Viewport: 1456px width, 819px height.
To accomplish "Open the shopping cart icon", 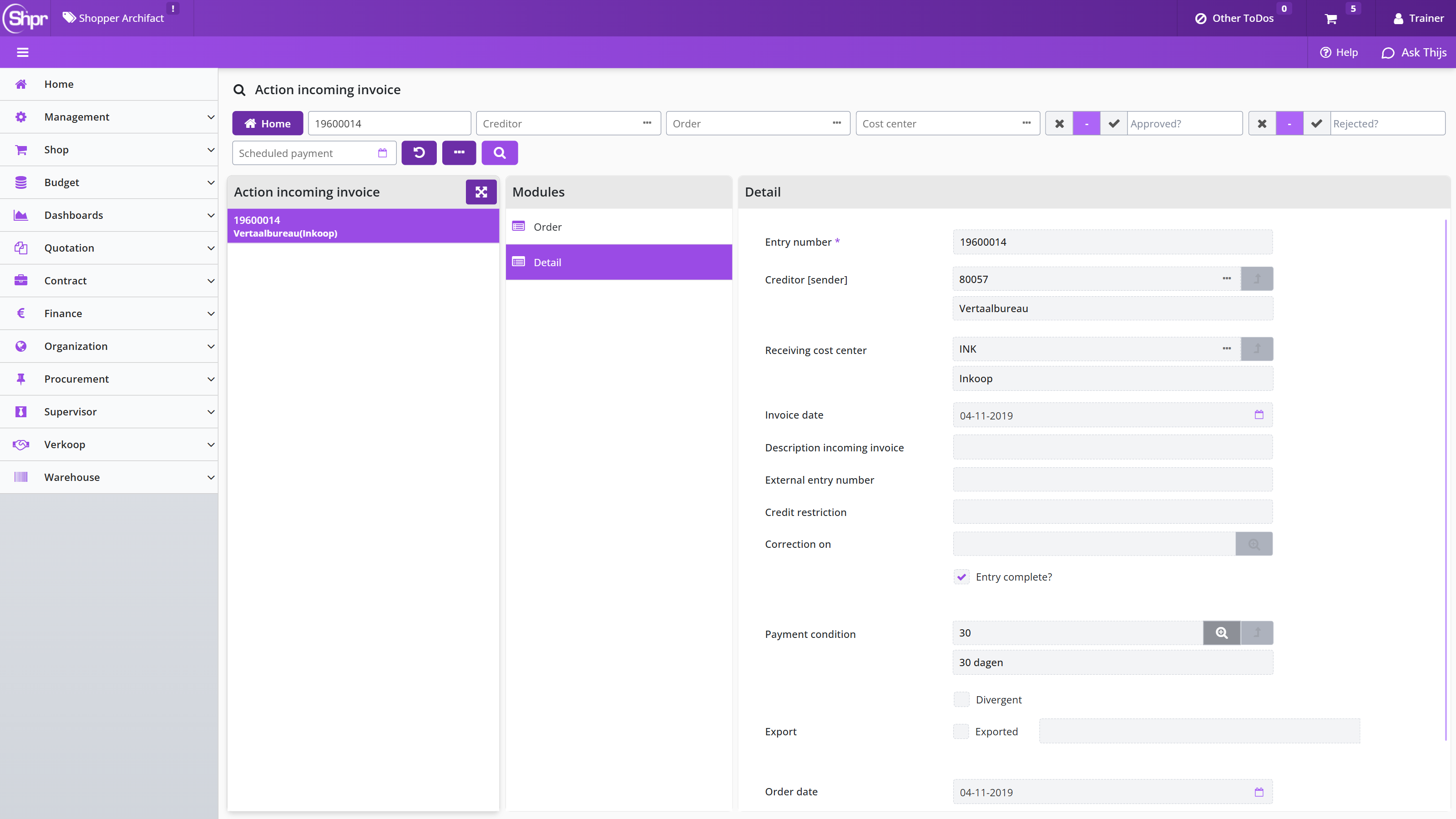I will click(1331, 19).
